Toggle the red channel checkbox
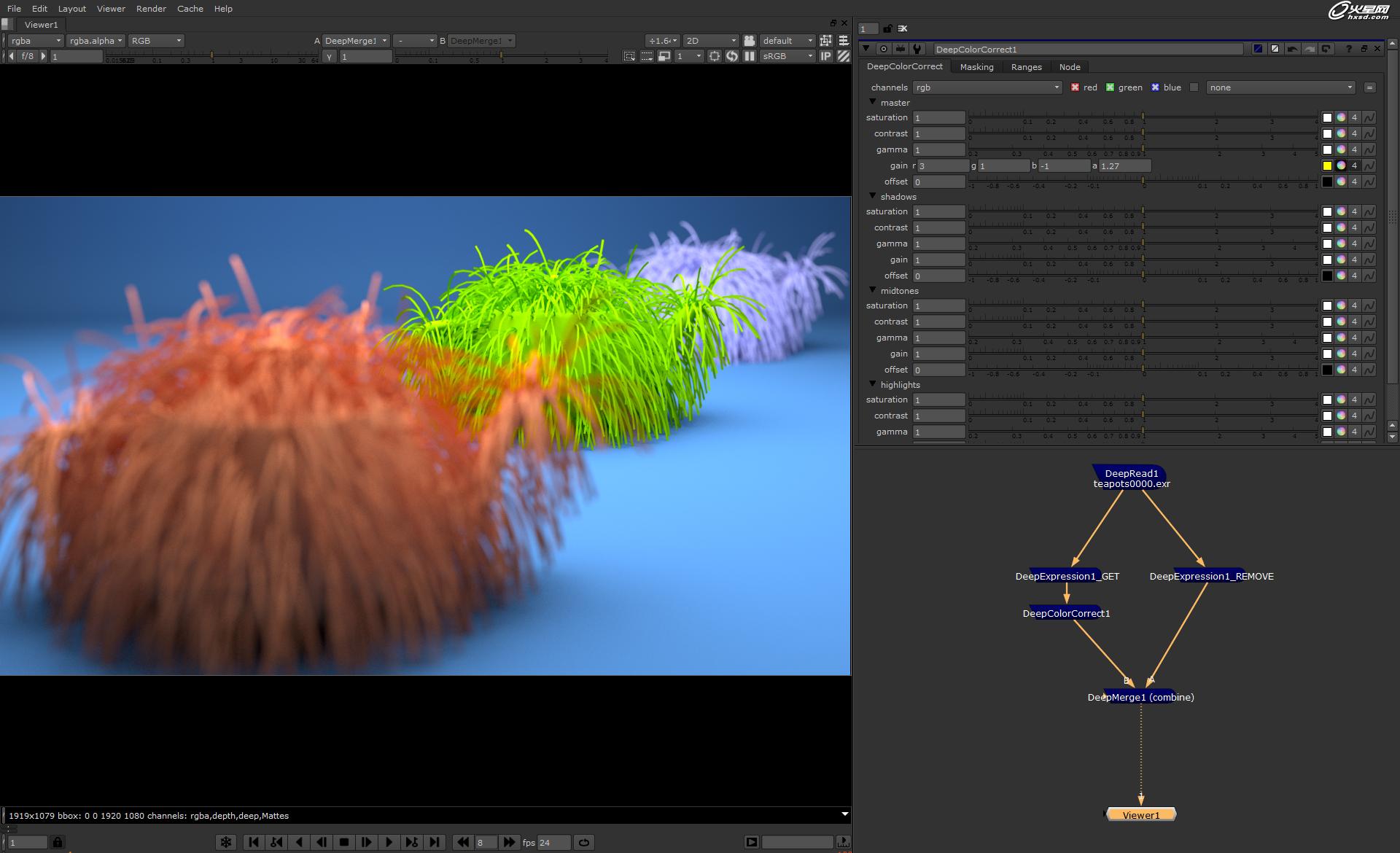Screen dimensions: 1400x853 click(x=1075, y=87)
